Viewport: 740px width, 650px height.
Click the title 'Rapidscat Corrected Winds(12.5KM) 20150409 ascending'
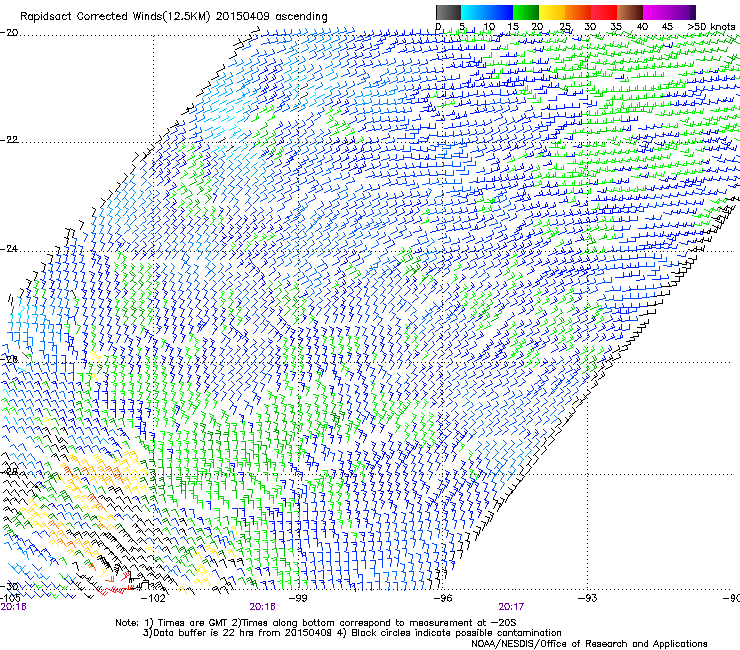coord(174,17)
